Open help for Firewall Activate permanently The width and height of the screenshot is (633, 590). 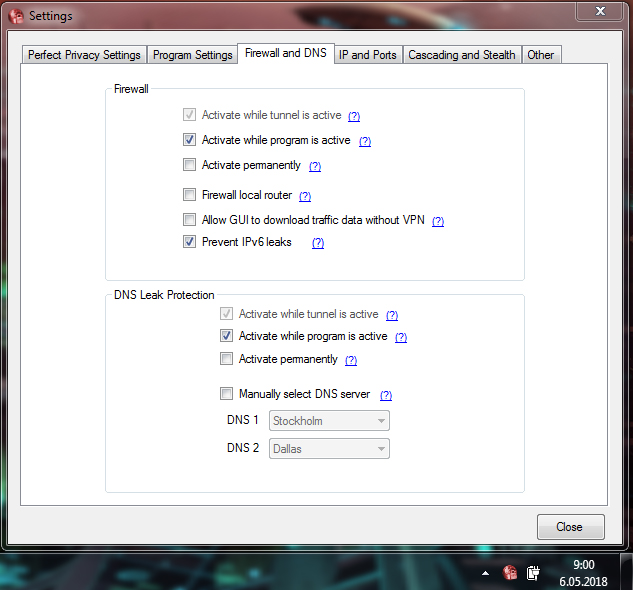[x=315, y=166]
